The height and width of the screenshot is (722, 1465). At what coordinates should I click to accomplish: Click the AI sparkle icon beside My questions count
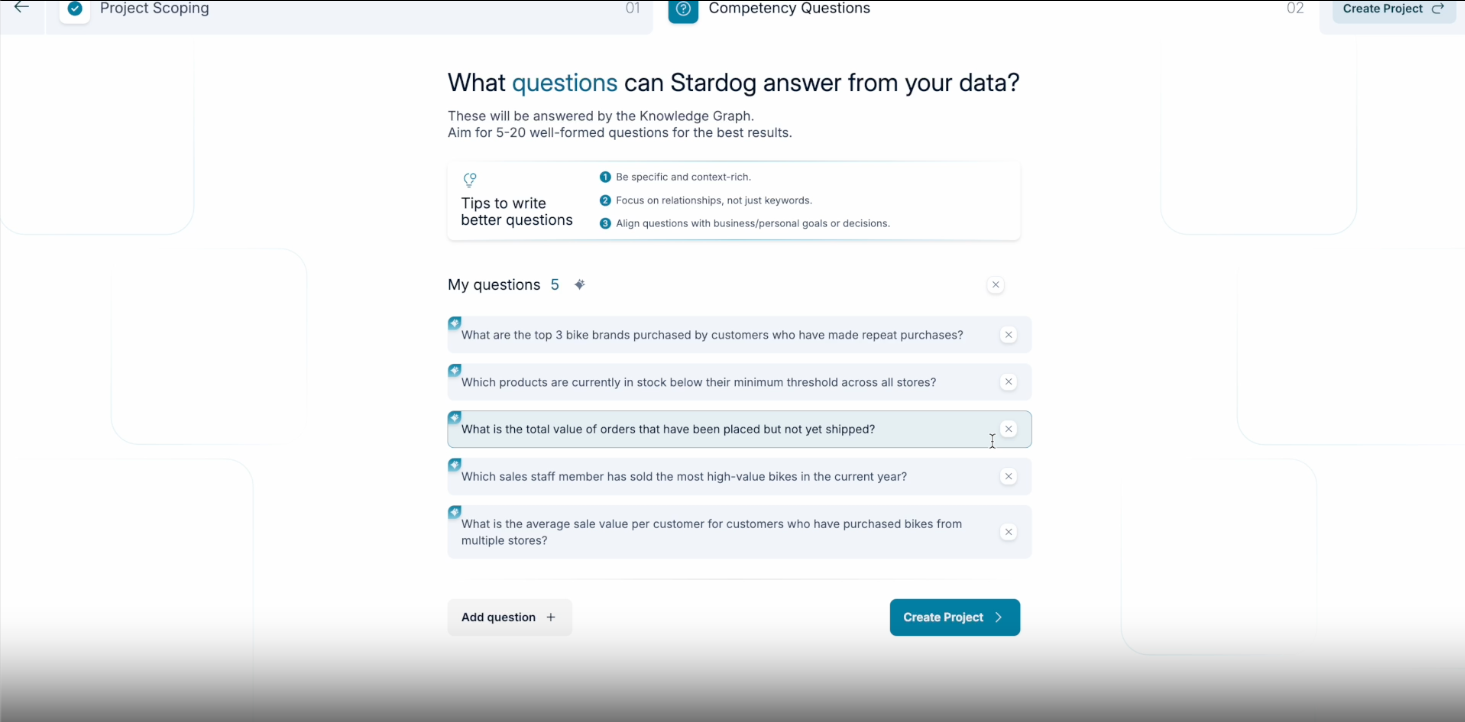(579, 285)
